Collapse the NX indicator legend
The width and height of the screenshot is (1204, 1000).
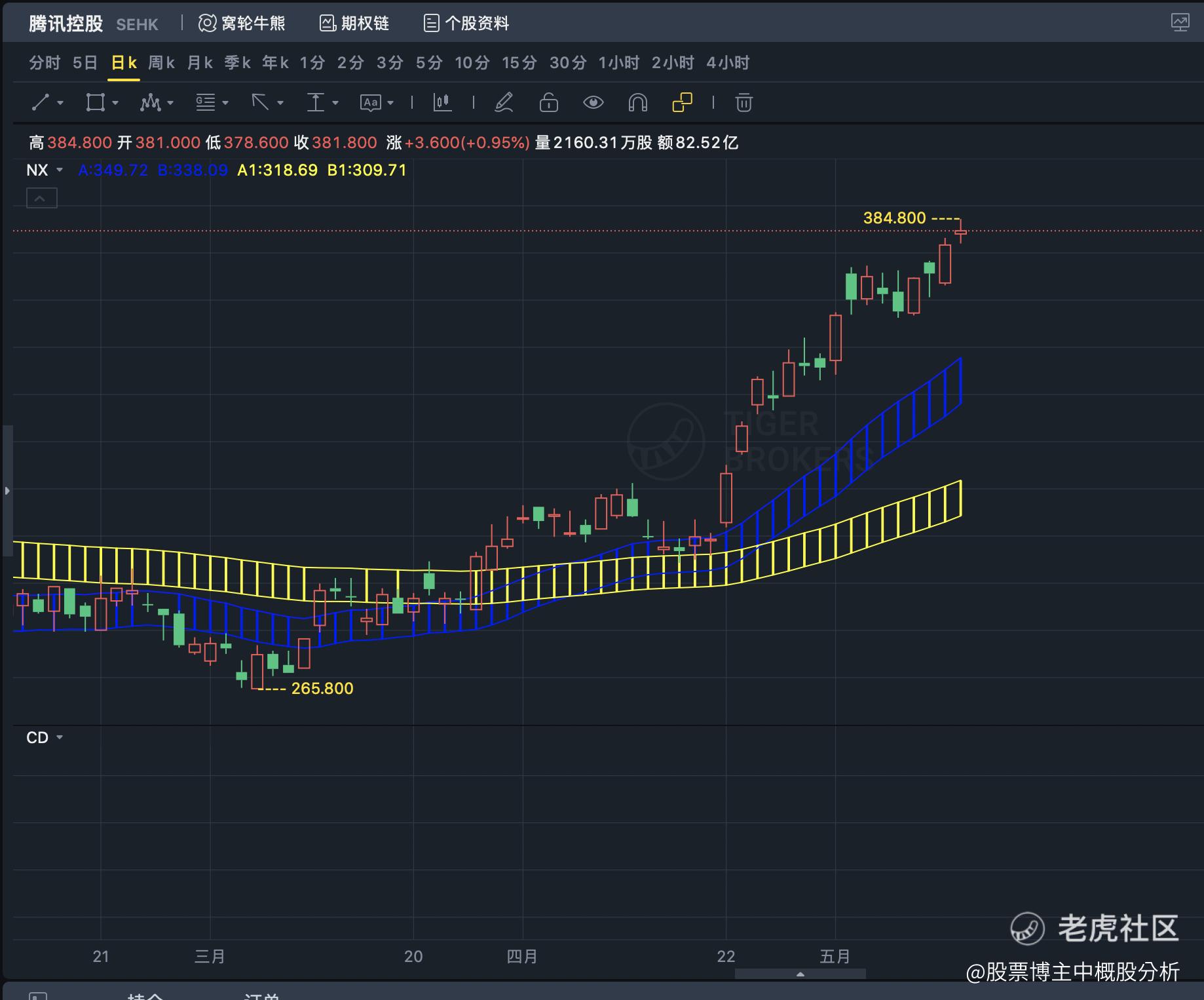pos(41,198)
